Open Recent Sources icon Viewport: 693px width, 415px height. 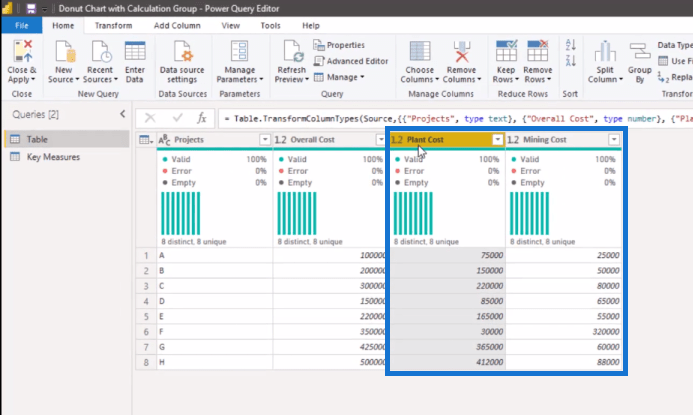click(101, 51)
